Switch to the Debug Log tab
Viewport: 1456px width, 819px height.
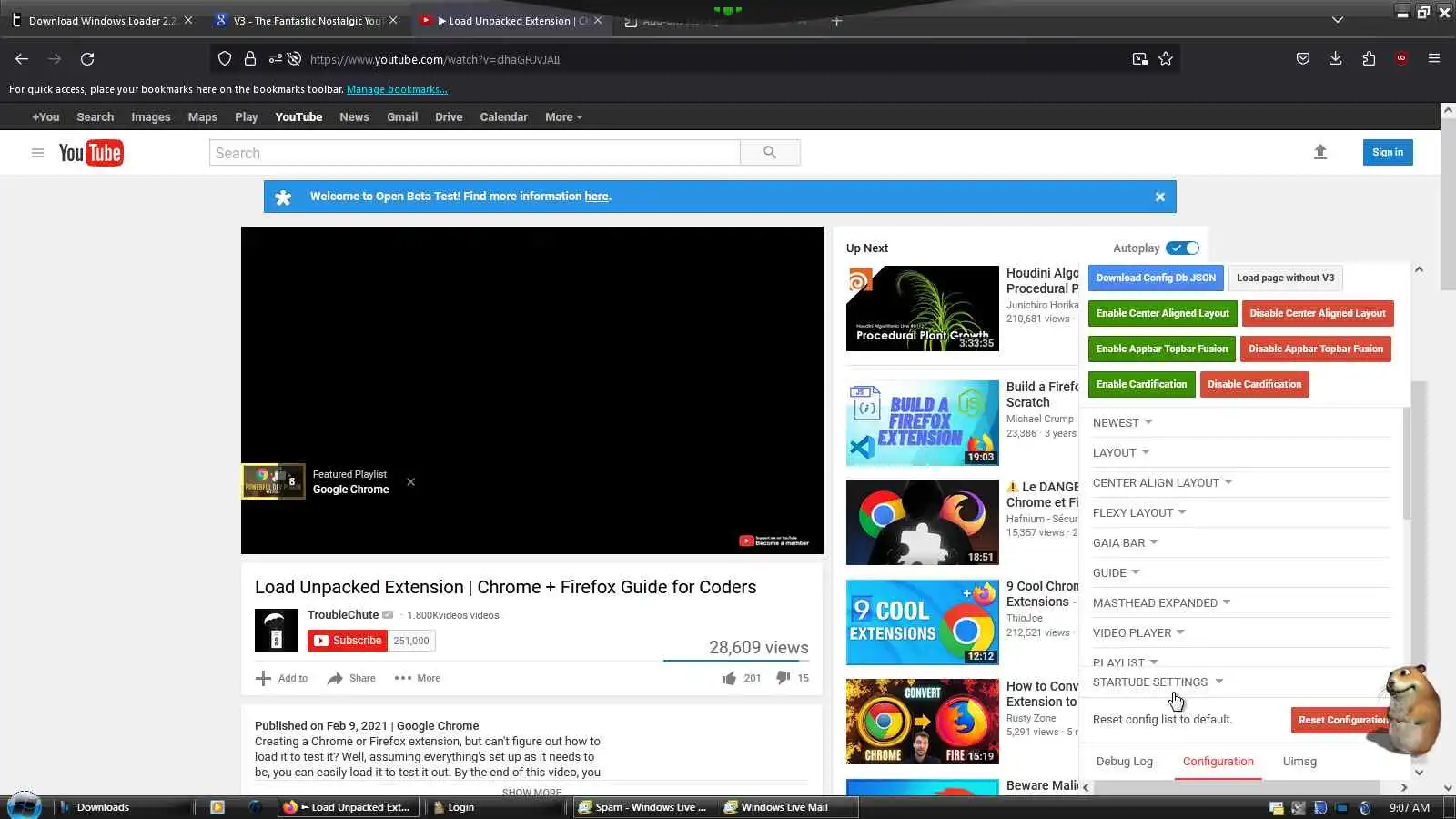1125,762
